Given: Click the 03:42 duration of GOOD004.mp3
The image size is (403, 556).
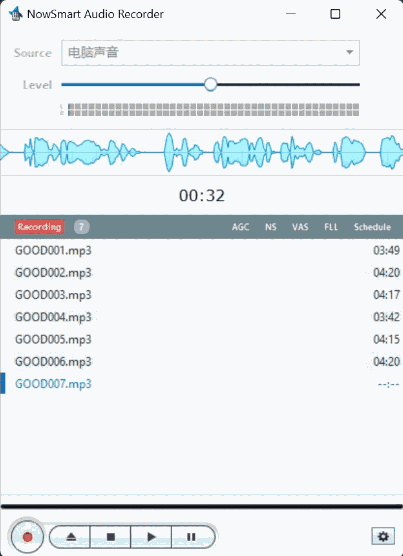Looking at the screenshot, I should [x=386, y=317].
